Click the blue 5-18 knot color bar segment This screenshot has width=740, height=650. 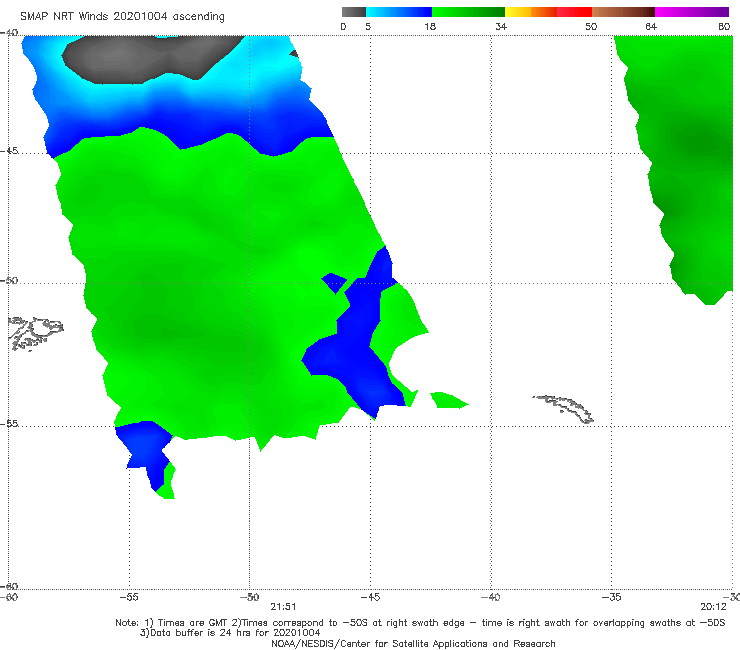[x=399, y=12]
